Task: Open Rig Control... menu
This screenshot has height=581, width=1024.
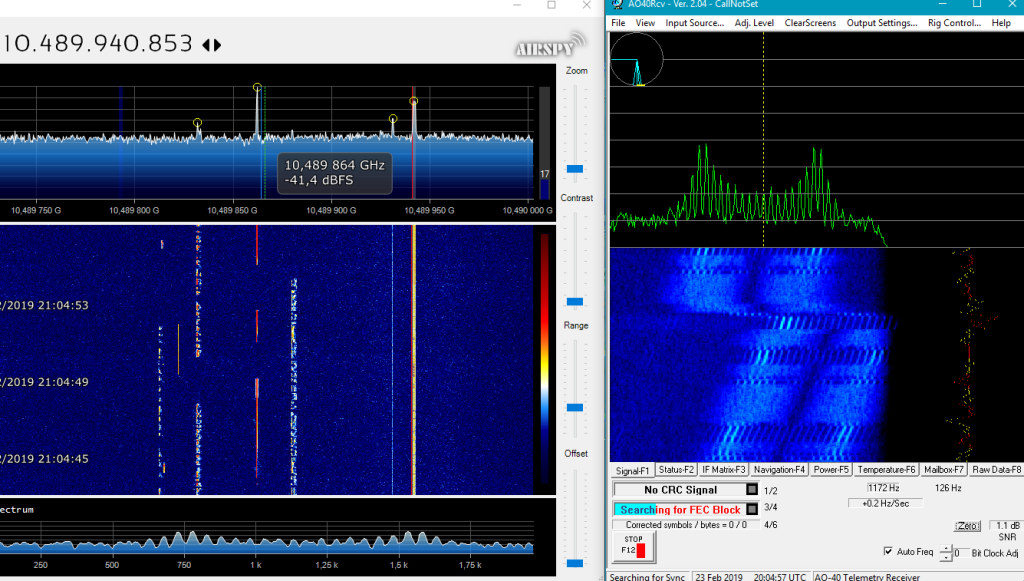Action: [954, 23]
